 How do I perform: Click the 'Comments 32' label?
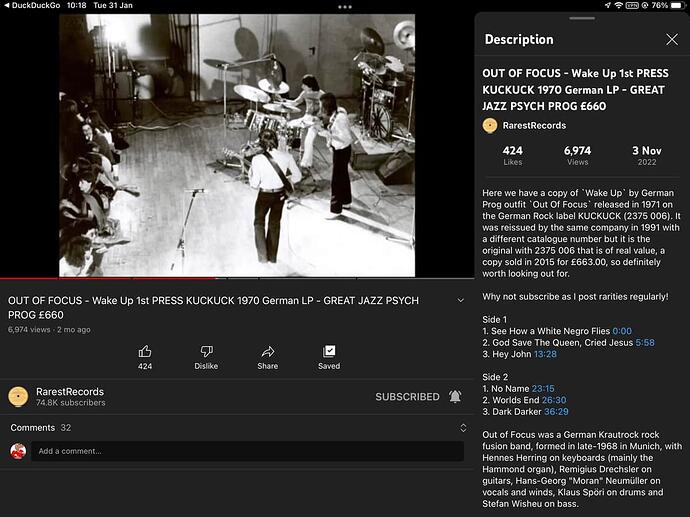point(40,428)
